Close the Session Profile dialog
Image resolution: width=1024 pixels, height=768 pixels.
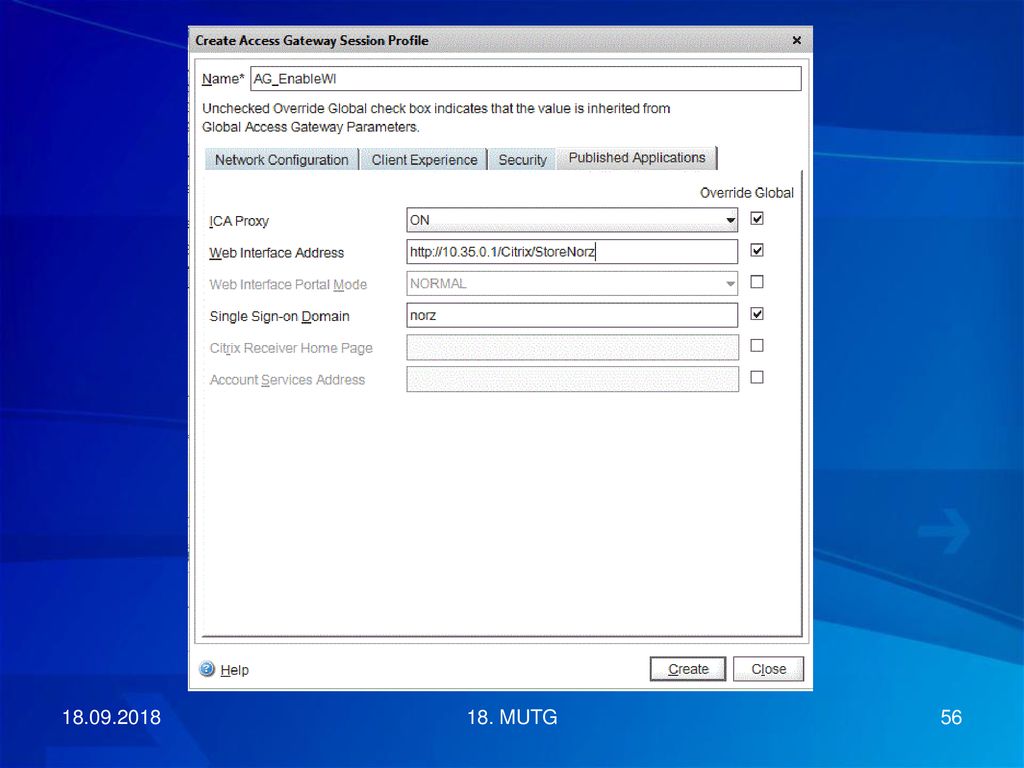(797, 40)
